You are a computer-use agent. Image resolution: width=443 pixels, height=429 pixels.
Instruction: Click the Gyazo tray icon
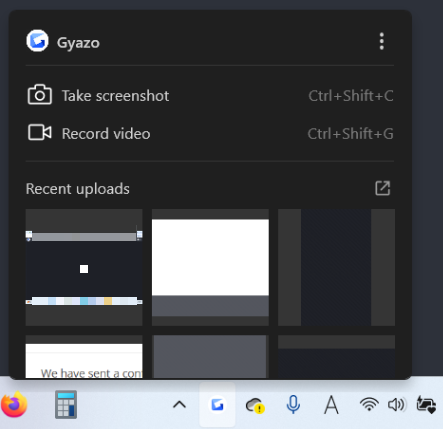217,405
